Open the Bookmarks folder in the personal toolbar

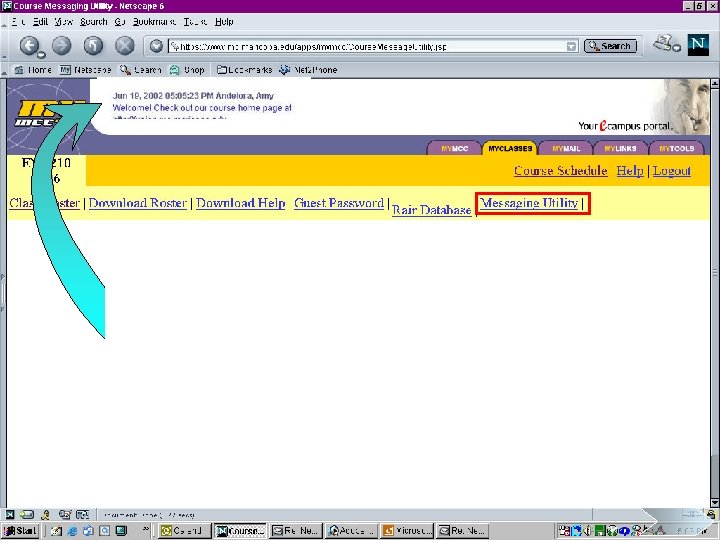point(244,70)
